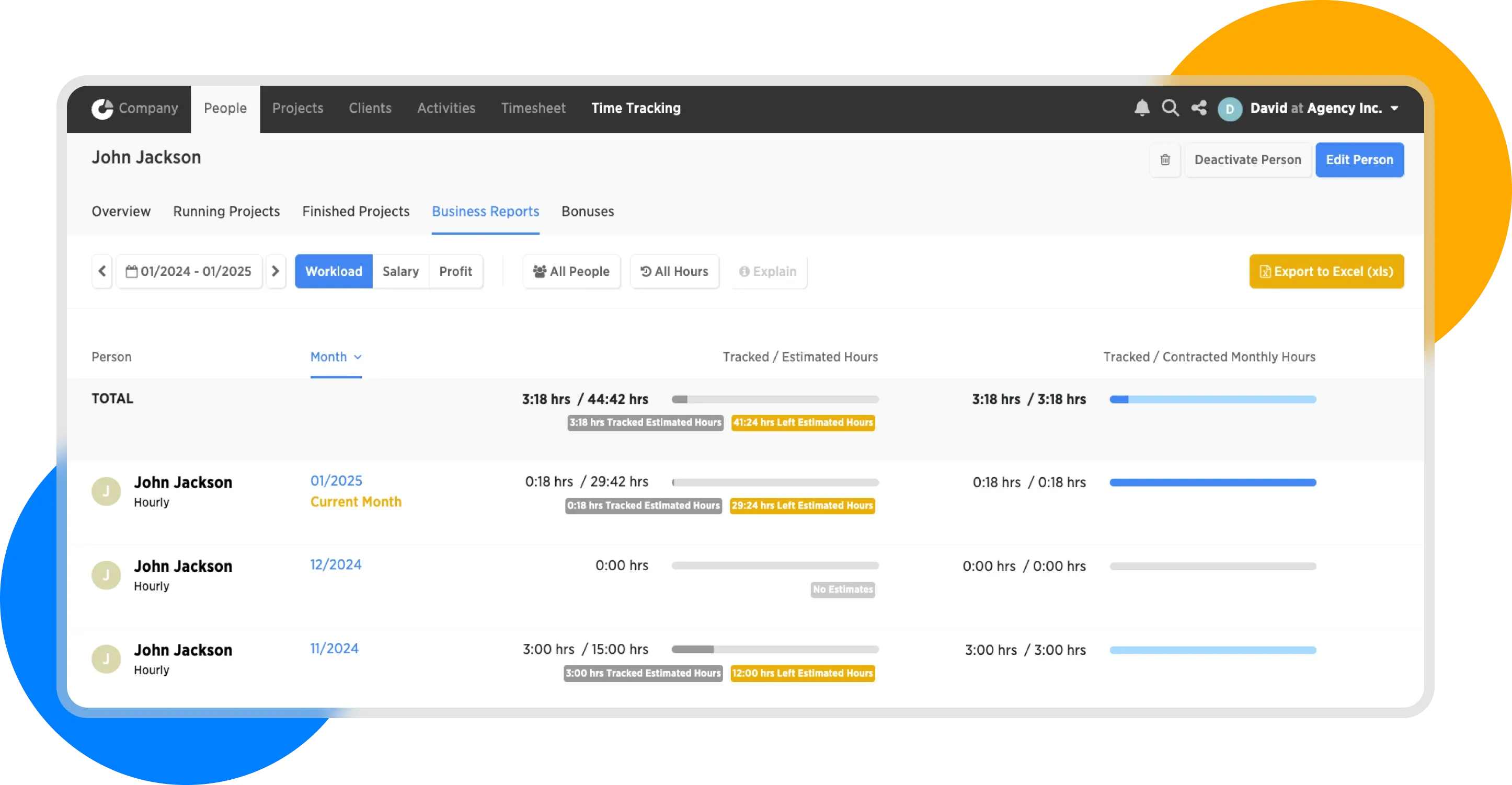This screenshot has height=785, width=1512.
Task: Go to previous date range arrow
Action: coord(102,271)
